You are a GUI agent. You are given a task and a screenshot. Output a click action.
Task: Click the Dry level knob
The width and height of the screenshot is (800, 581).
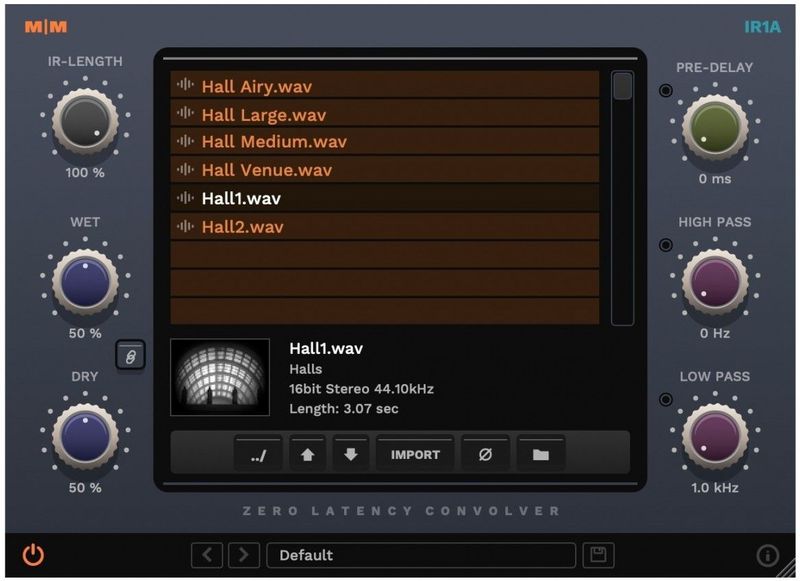tap(85, 436)
